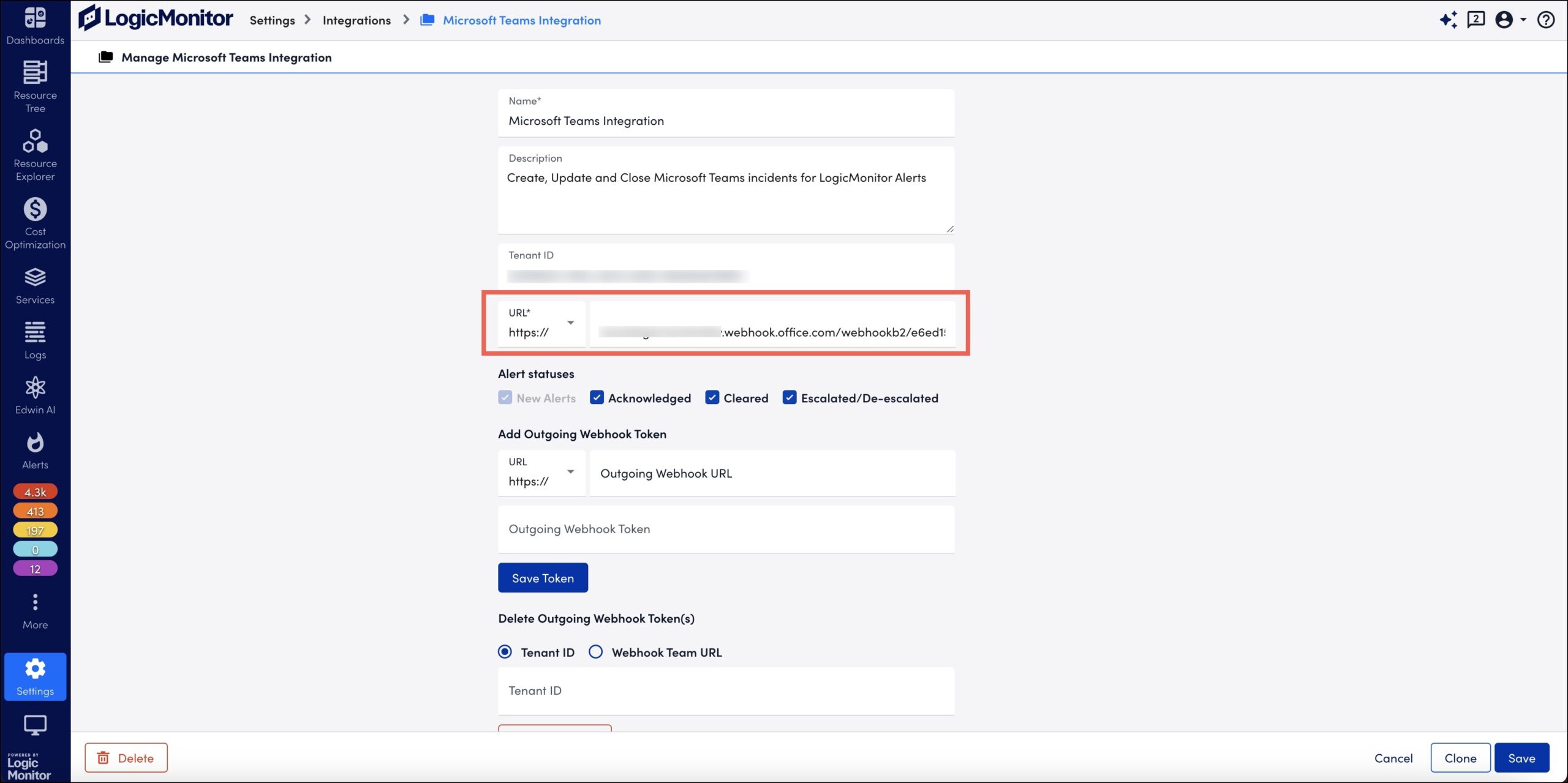Open the help question mark icon
The image size is (1568, 783).
(x=1546, y=20)
